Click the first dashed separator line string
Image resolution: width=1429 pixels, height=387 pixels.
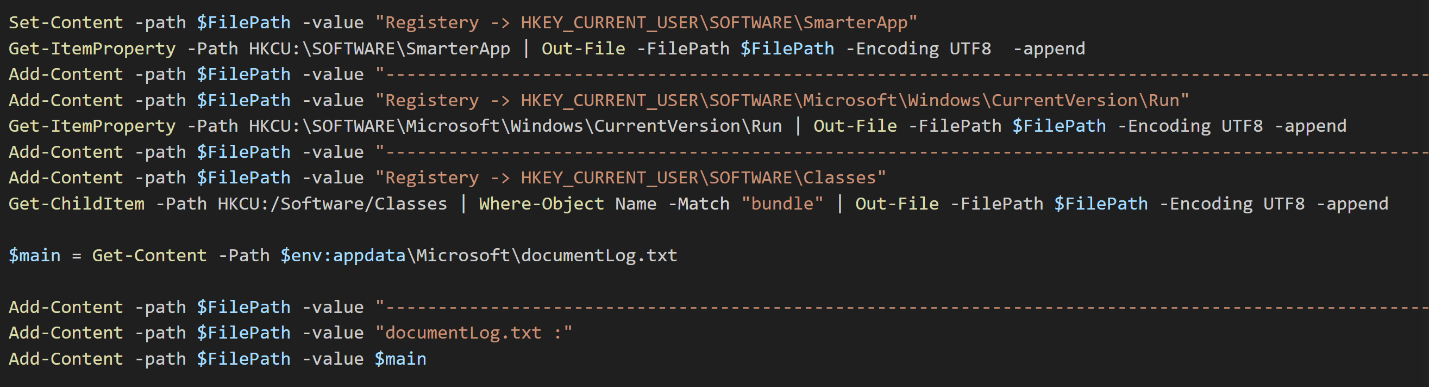pyautogui.click(x=902, y=74)
